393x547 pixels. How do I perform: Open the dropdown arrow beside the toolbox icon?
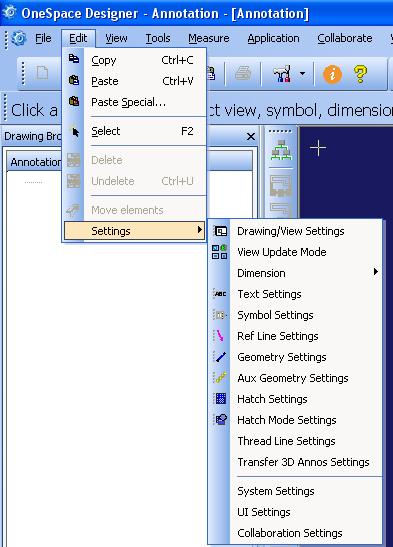pos(302,73)
